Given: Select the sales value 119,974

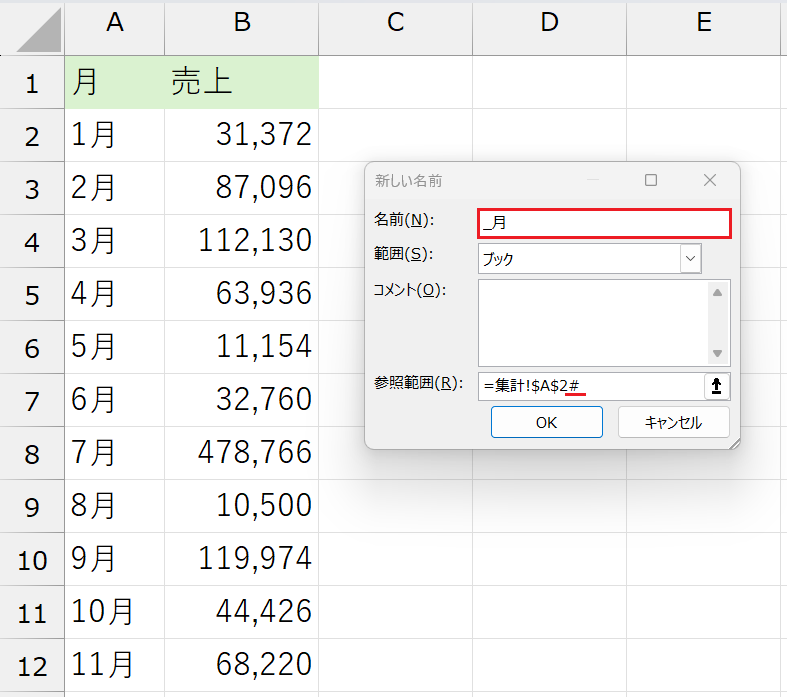Looking at the screenshot, I should click(241, 560).
